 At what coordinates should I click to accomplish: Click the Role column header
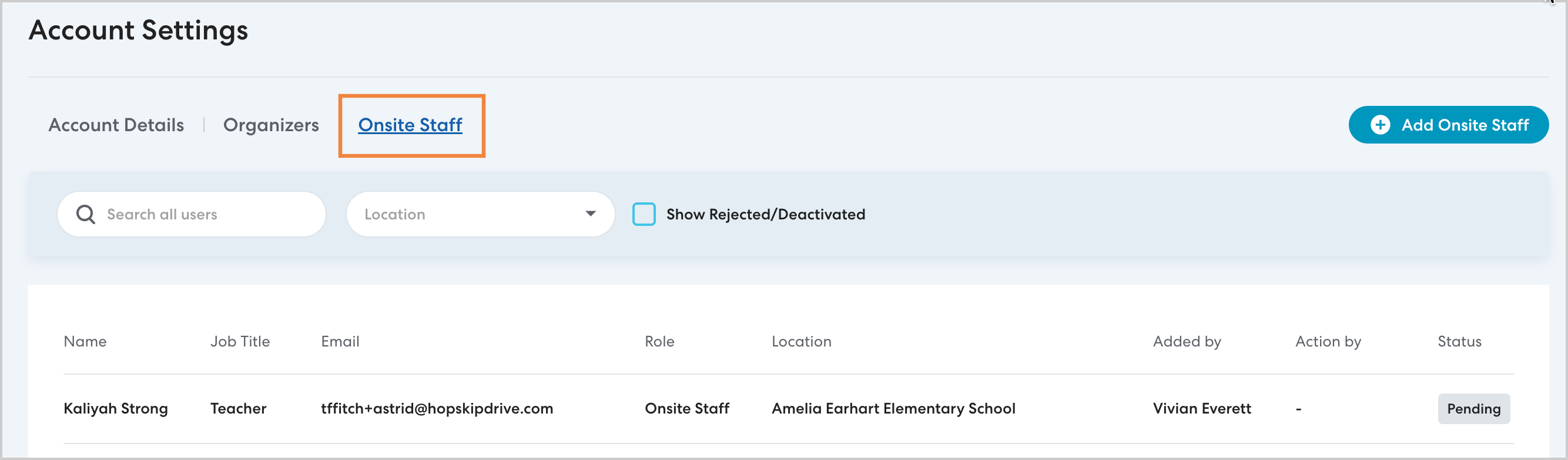(659, 341)
